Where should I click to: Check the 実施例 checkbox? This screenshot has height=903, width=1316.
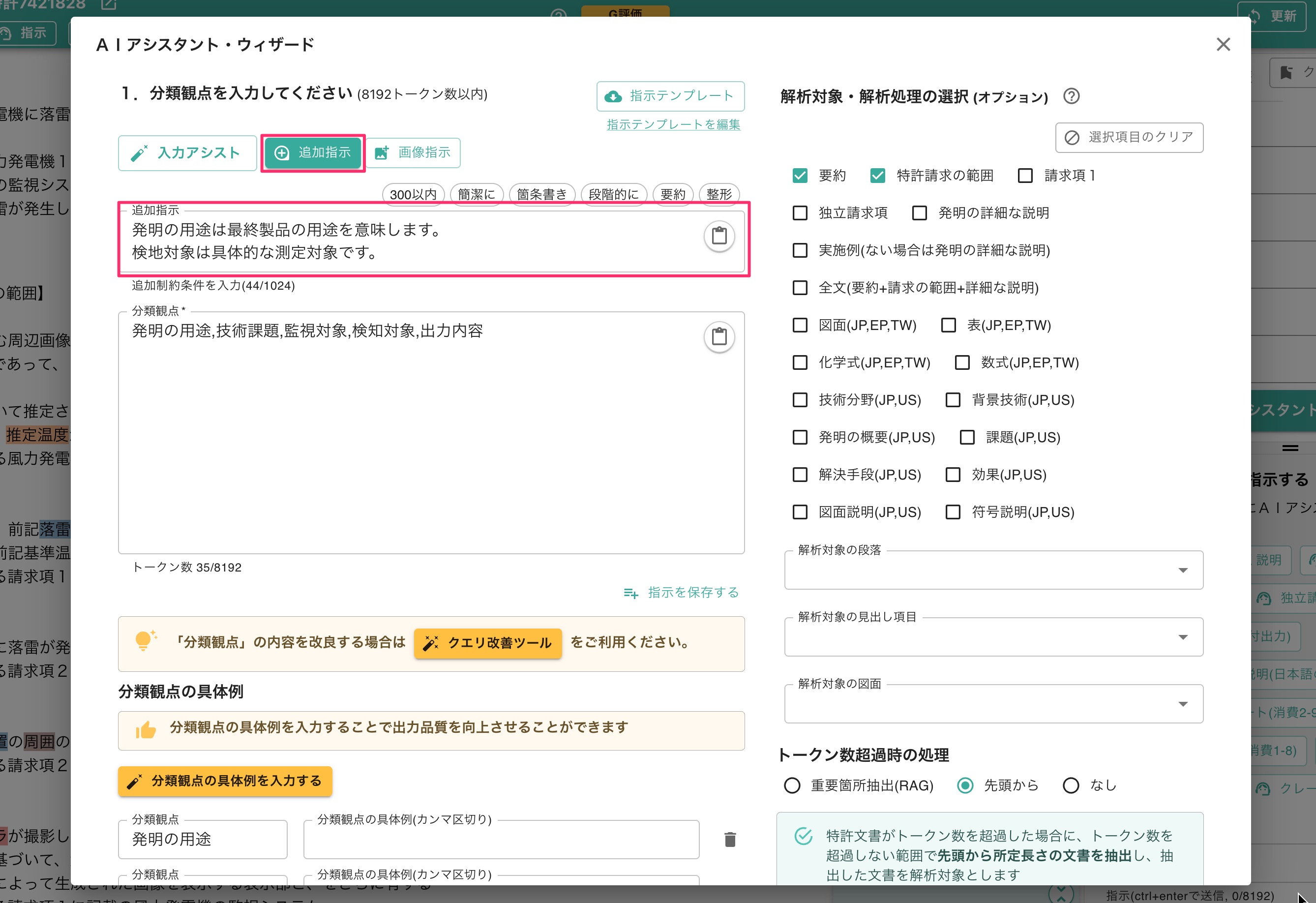point(800,250)
